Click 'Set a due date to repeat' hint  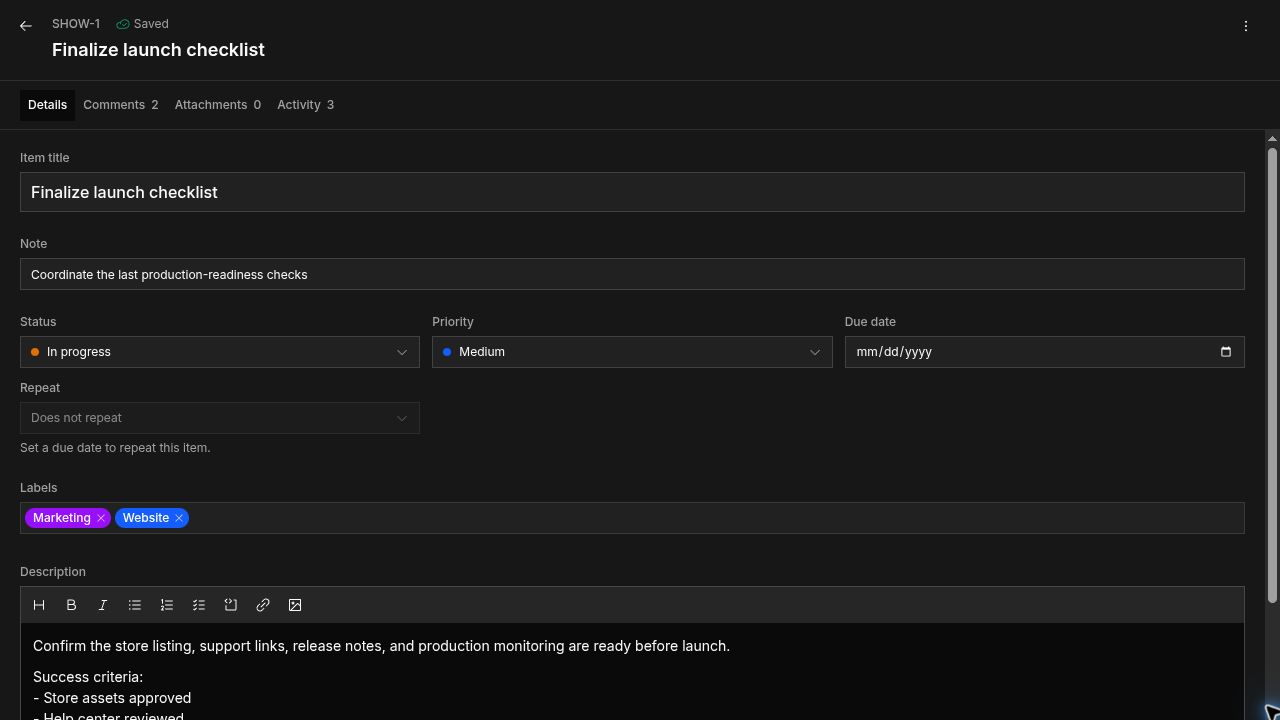point(115,448)
